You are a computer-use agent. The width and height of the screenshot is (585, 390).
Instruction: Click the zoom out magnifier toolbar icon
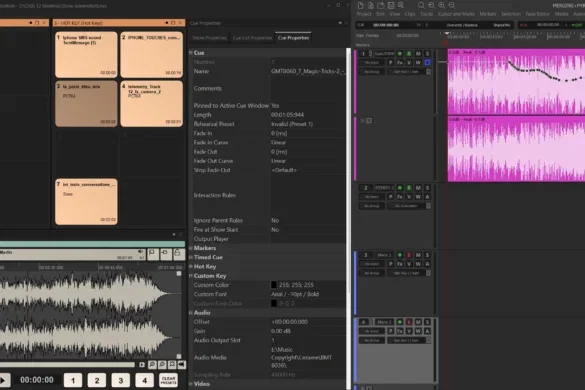coord(452,5)
